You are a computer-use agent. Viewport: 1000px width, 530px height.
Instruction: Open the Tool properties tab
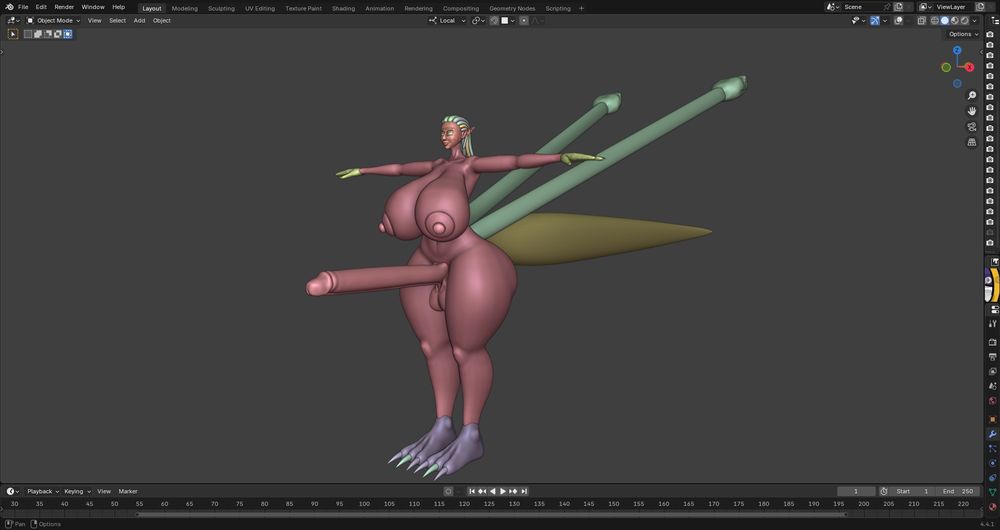(992, 323)
